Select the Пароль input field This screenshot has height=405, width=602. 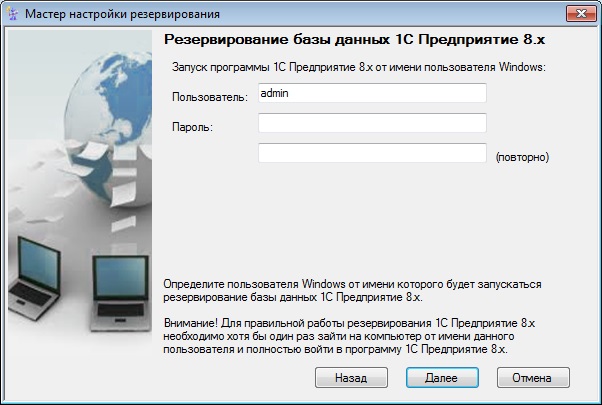pos(372,123)
